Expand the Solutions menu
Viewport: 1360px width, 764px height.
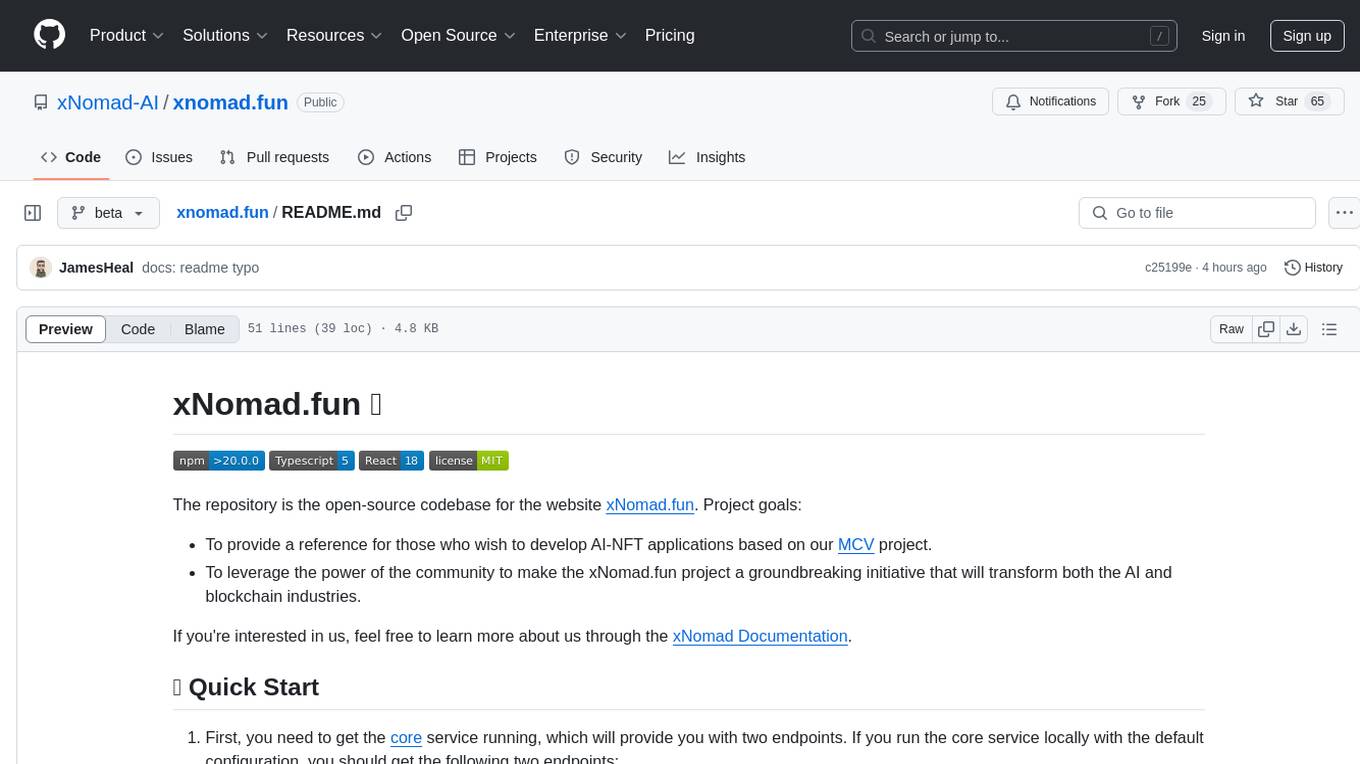click(x=225, y=35)
